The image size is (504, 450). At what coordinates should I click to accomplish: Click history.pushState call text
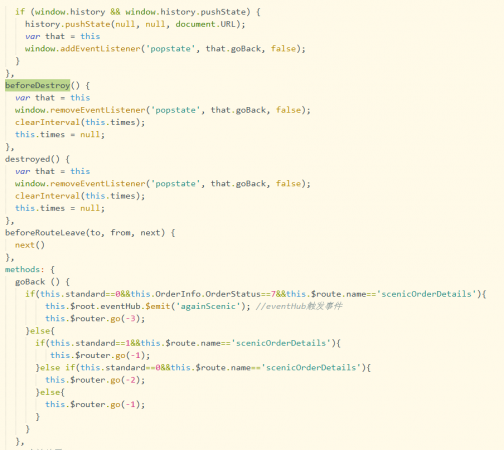(x=68, y=24)
